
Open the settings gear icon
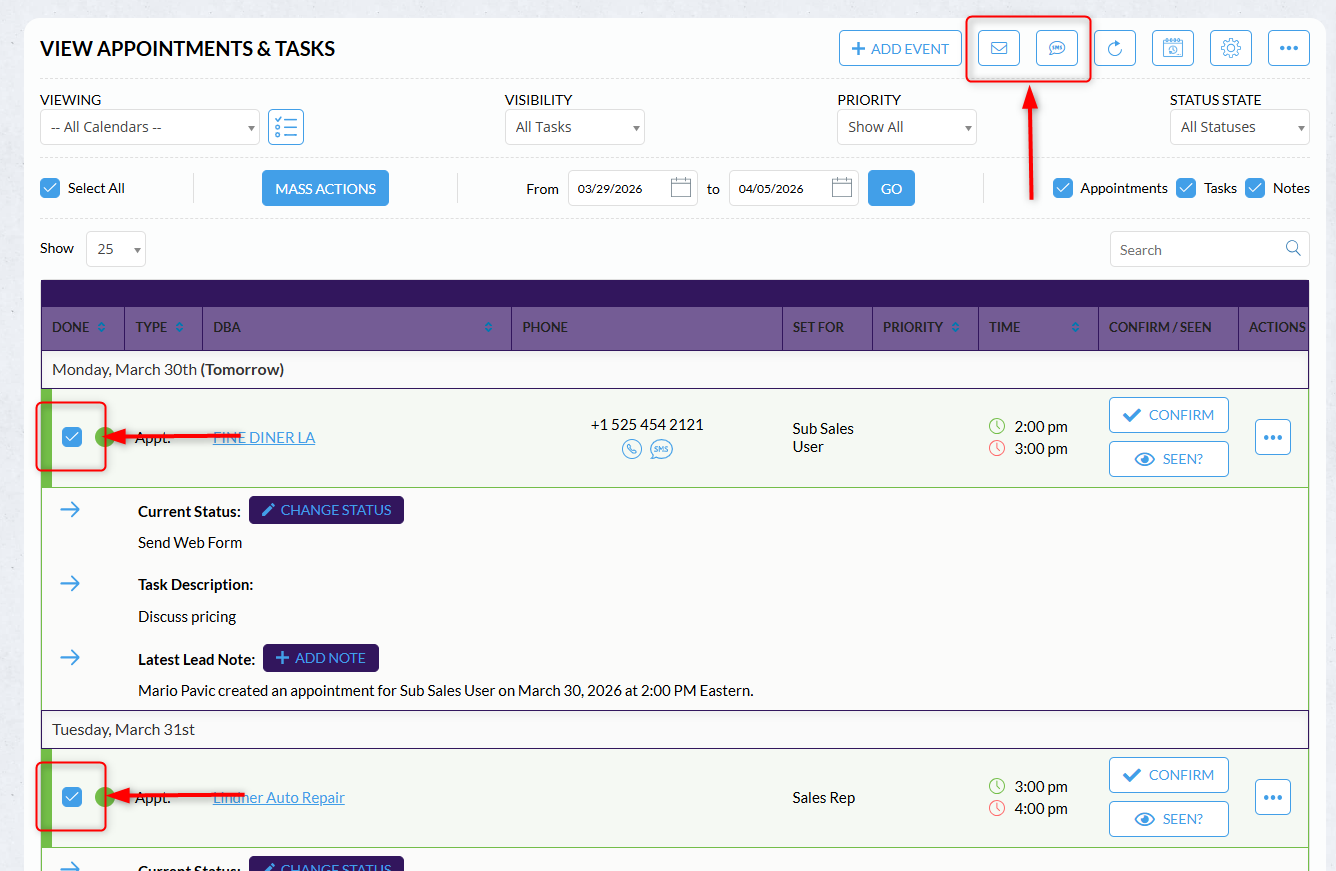click(1230, 48)
